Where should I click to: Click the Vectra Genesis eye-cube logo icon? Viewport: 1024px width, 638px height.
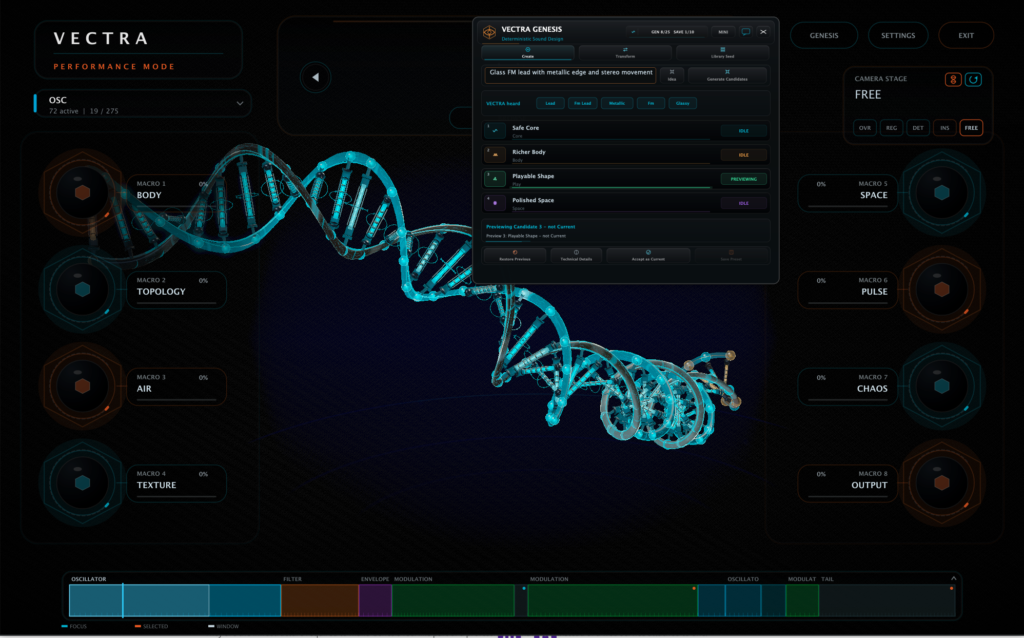(x=489, y=32)
